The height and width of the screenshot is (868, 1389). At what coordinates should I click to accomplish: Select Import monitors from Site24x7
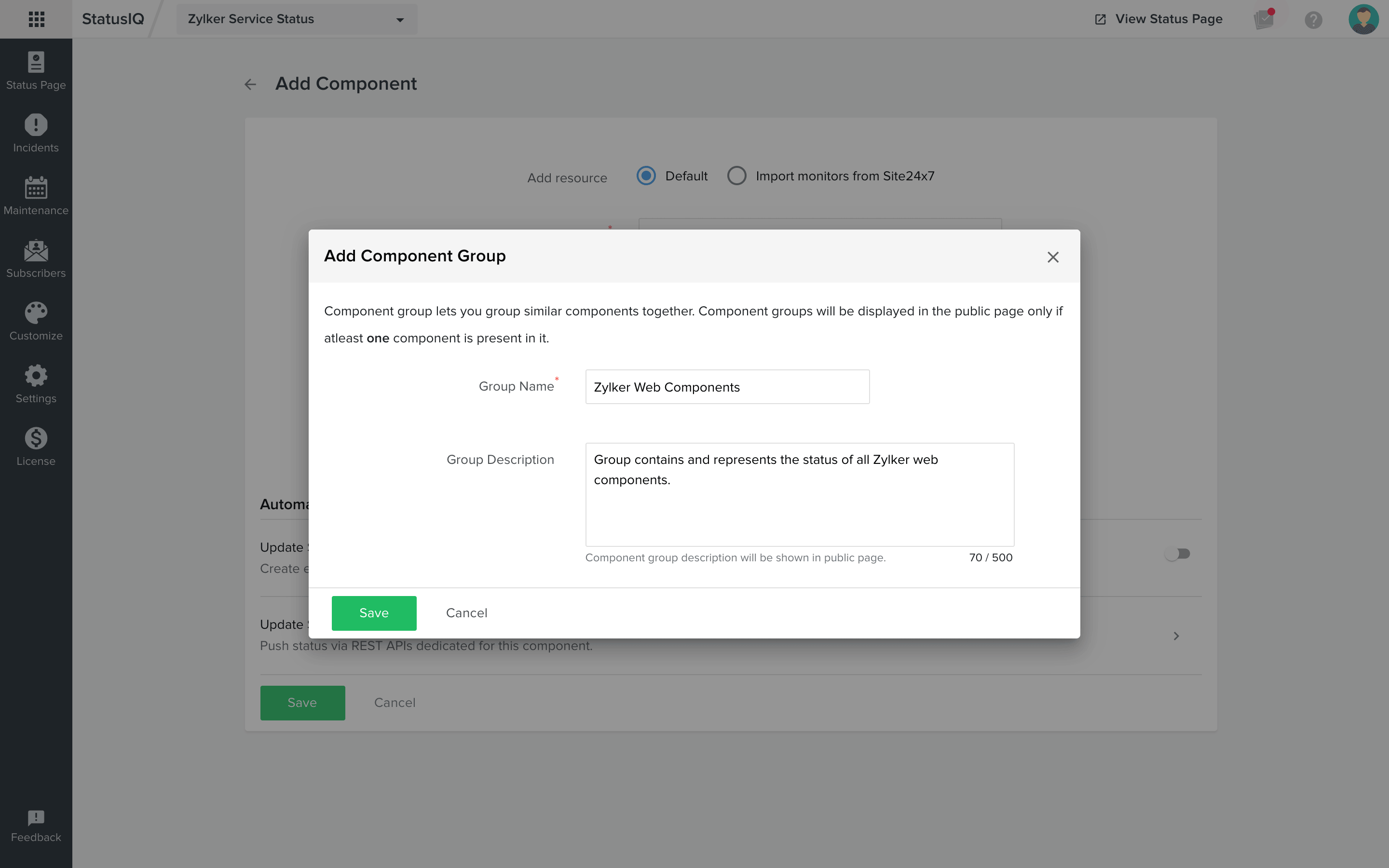coord(736,176)
